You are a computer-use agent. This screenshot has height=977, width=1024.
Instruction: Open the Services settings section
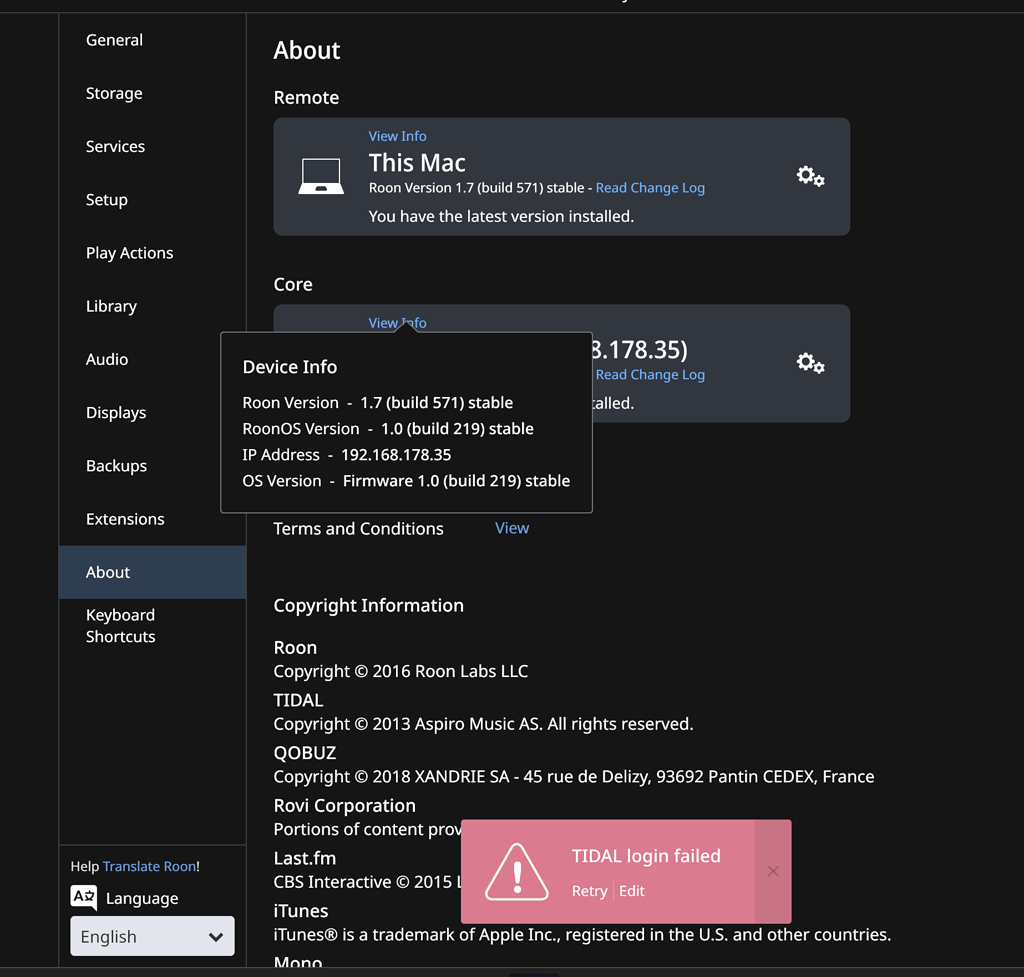[x=115, y=146]
